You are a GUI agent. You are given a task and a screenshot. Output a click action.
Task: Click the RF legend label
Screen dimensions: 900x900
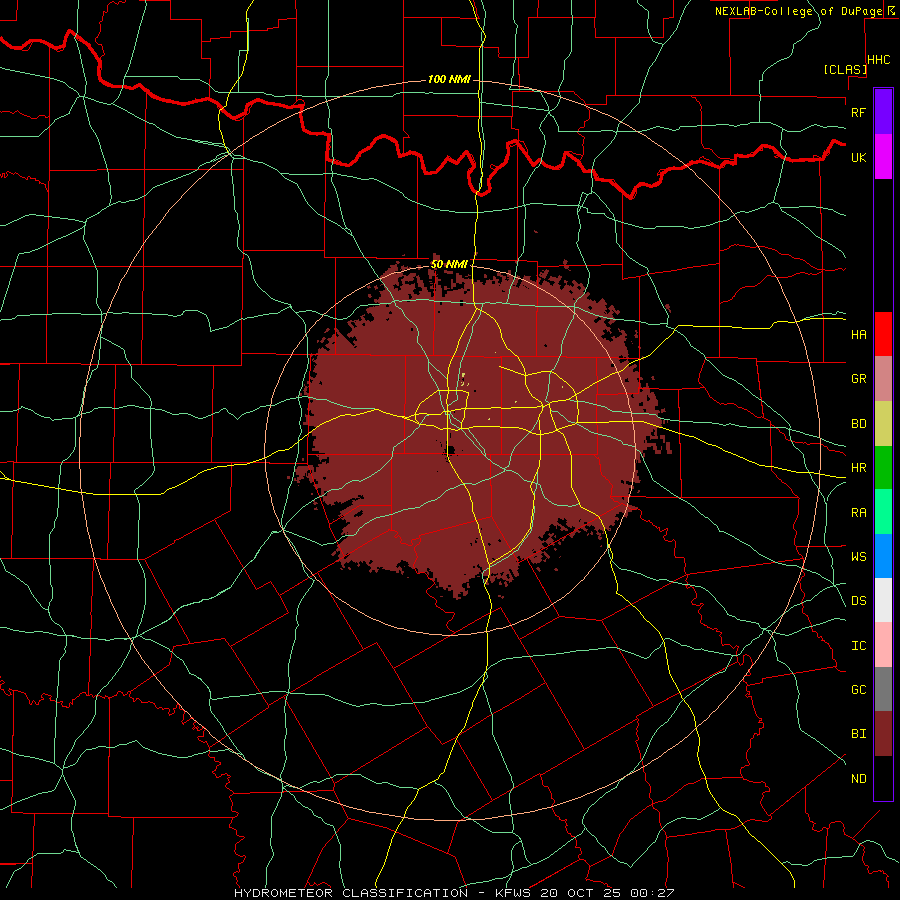pyautogui.click(x=858, y=112)
